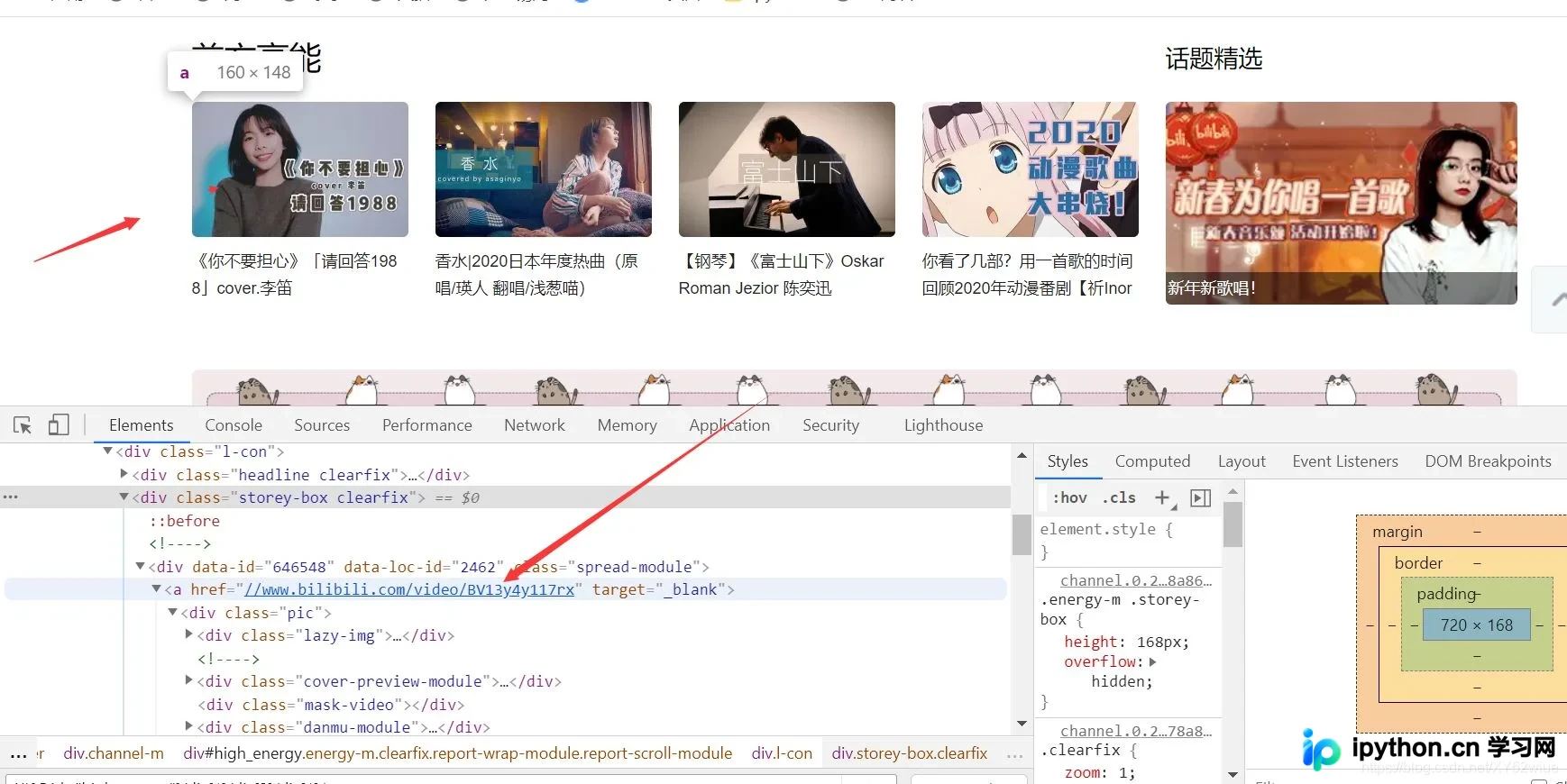Toggle the :hov element state panel
The height and width of the screenshot is (784, 1567).
point(1070,497)
